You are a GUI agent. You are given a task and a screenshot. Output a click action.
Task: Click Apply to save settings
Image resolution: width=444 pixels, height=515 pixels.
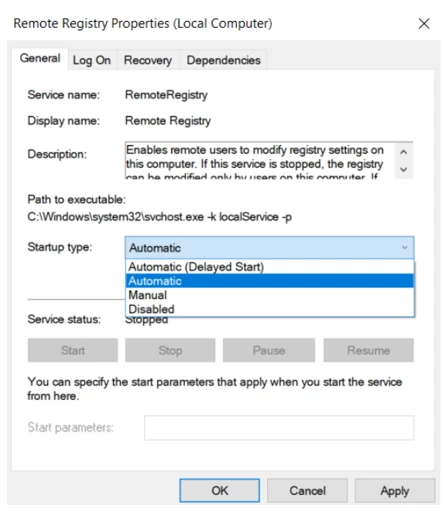(395, 490)
